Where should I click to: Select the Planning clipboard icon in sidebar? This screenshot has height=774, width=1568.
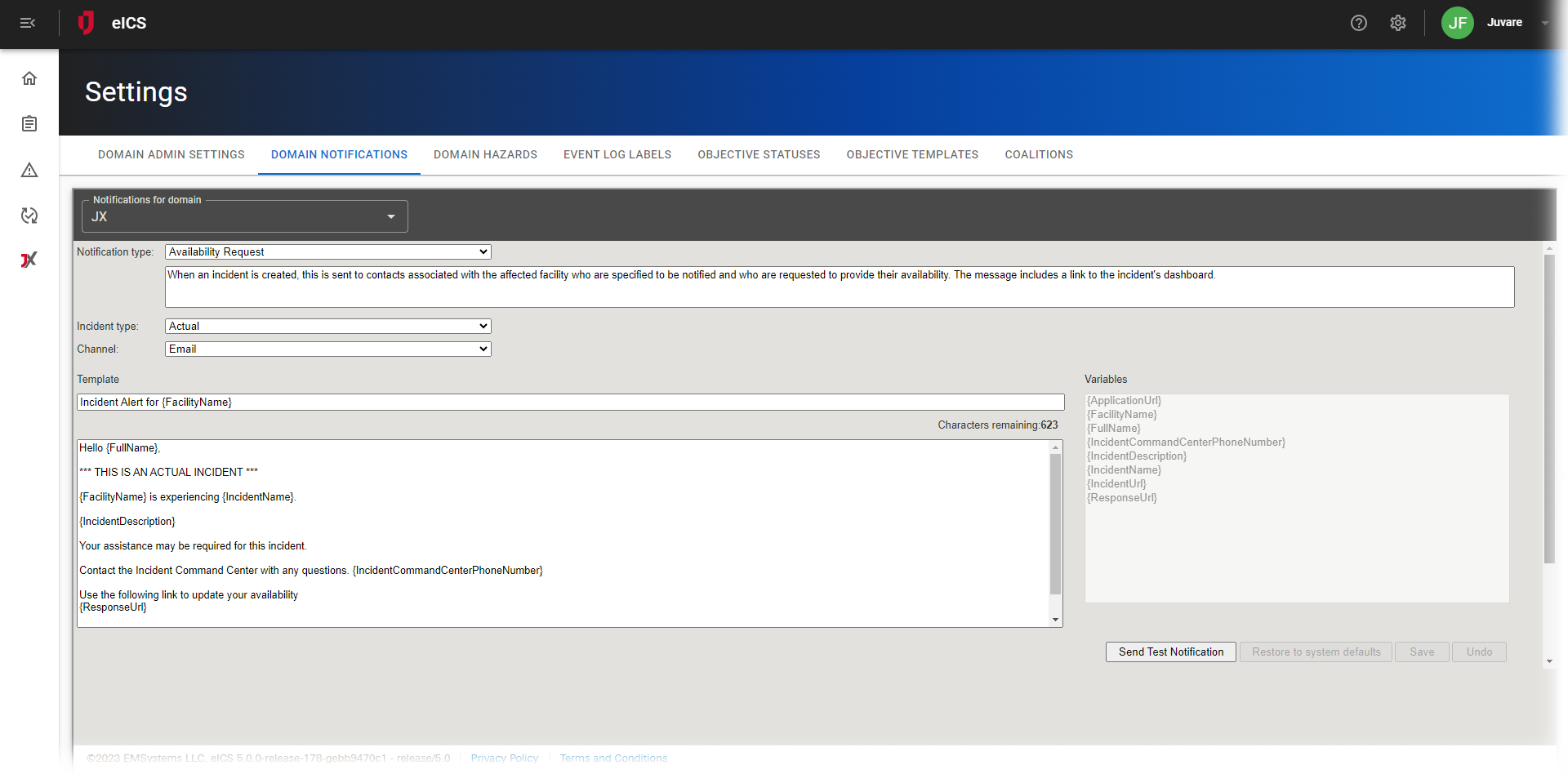[x=29, y=123]
